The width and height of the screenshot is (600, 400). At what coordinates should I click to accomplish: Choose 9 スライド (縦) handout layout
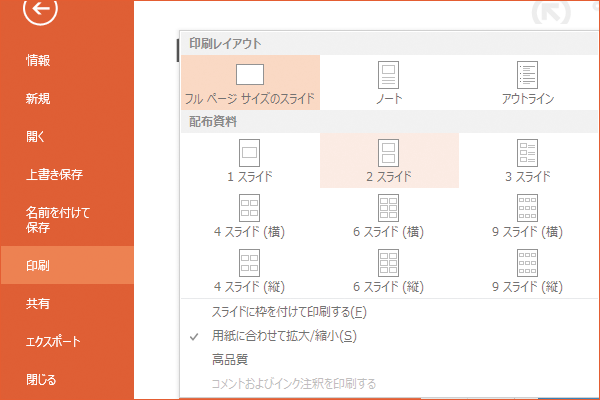tap(528, 271)
